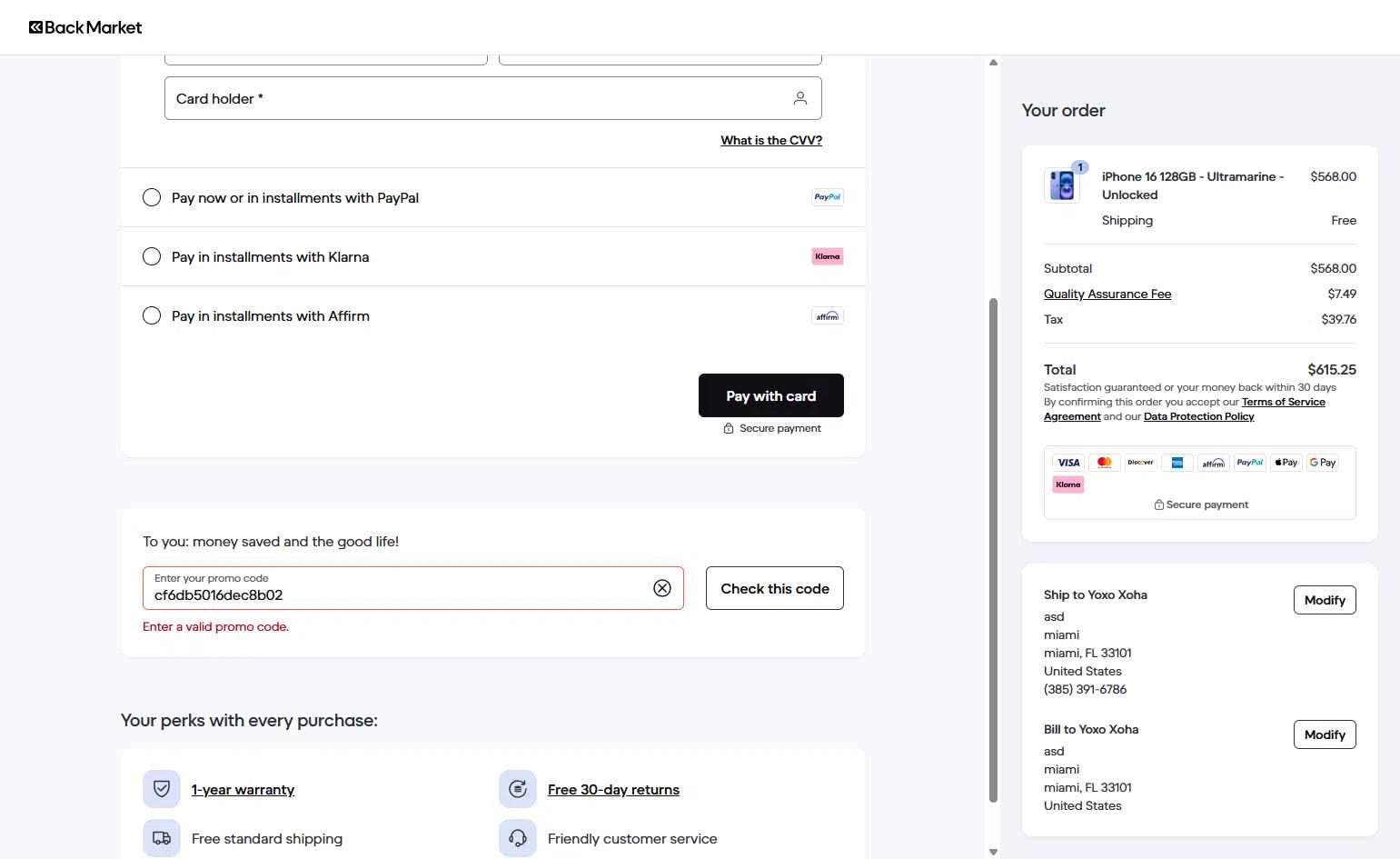
Task: Click the PayPal logo in payment options
Action: (827, 197)
